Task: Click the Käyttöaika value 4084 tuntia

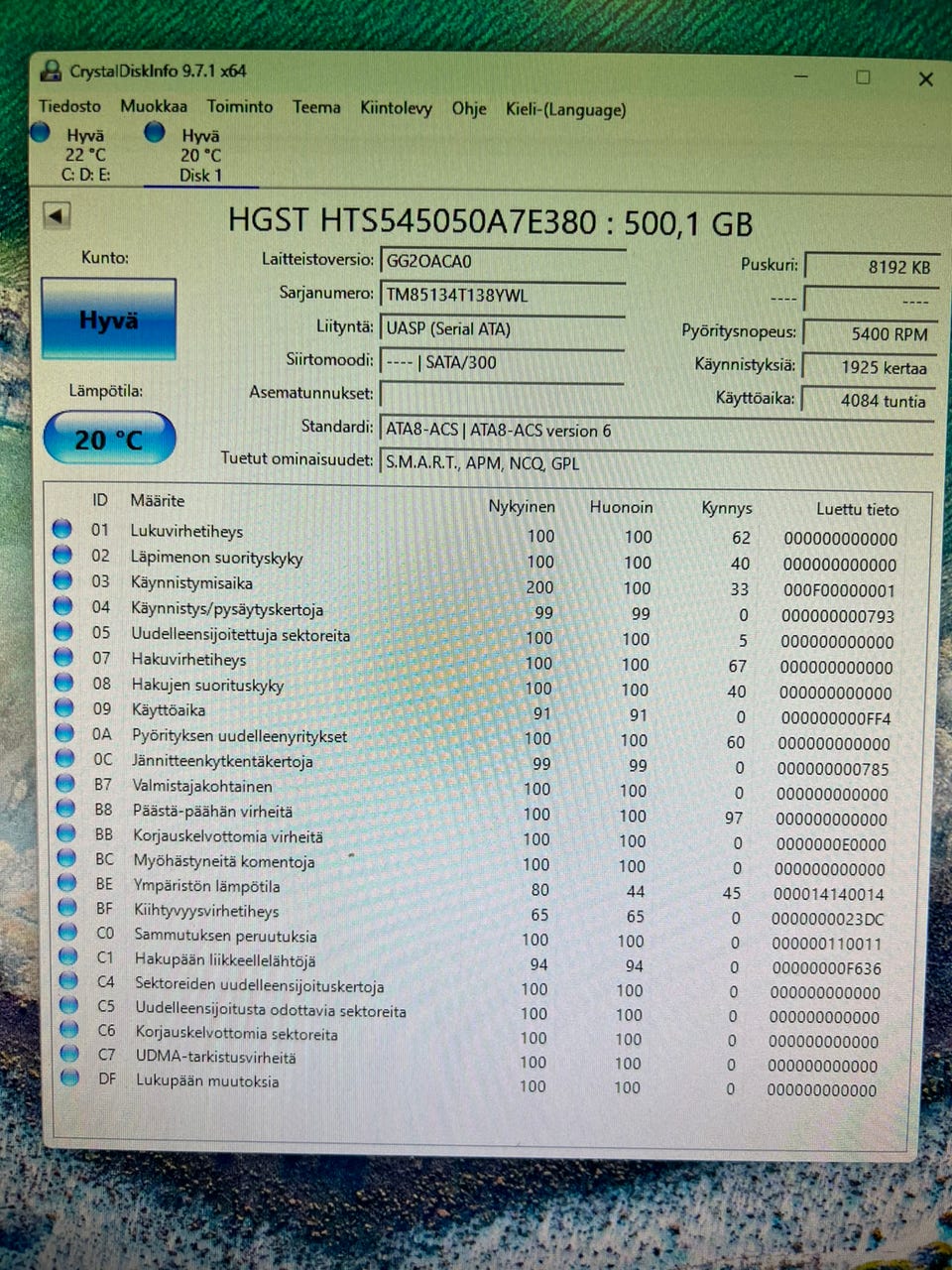Action: (x=869, y=401)
